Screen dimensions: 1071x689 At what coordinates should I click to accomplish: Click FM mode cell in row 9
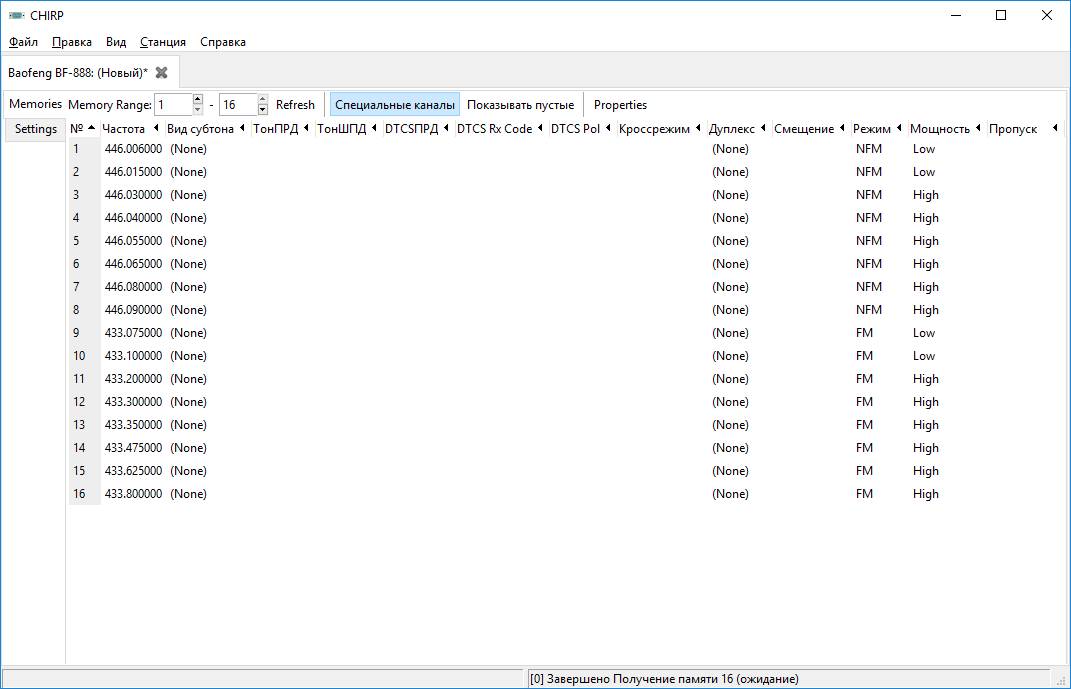[864, 333]
